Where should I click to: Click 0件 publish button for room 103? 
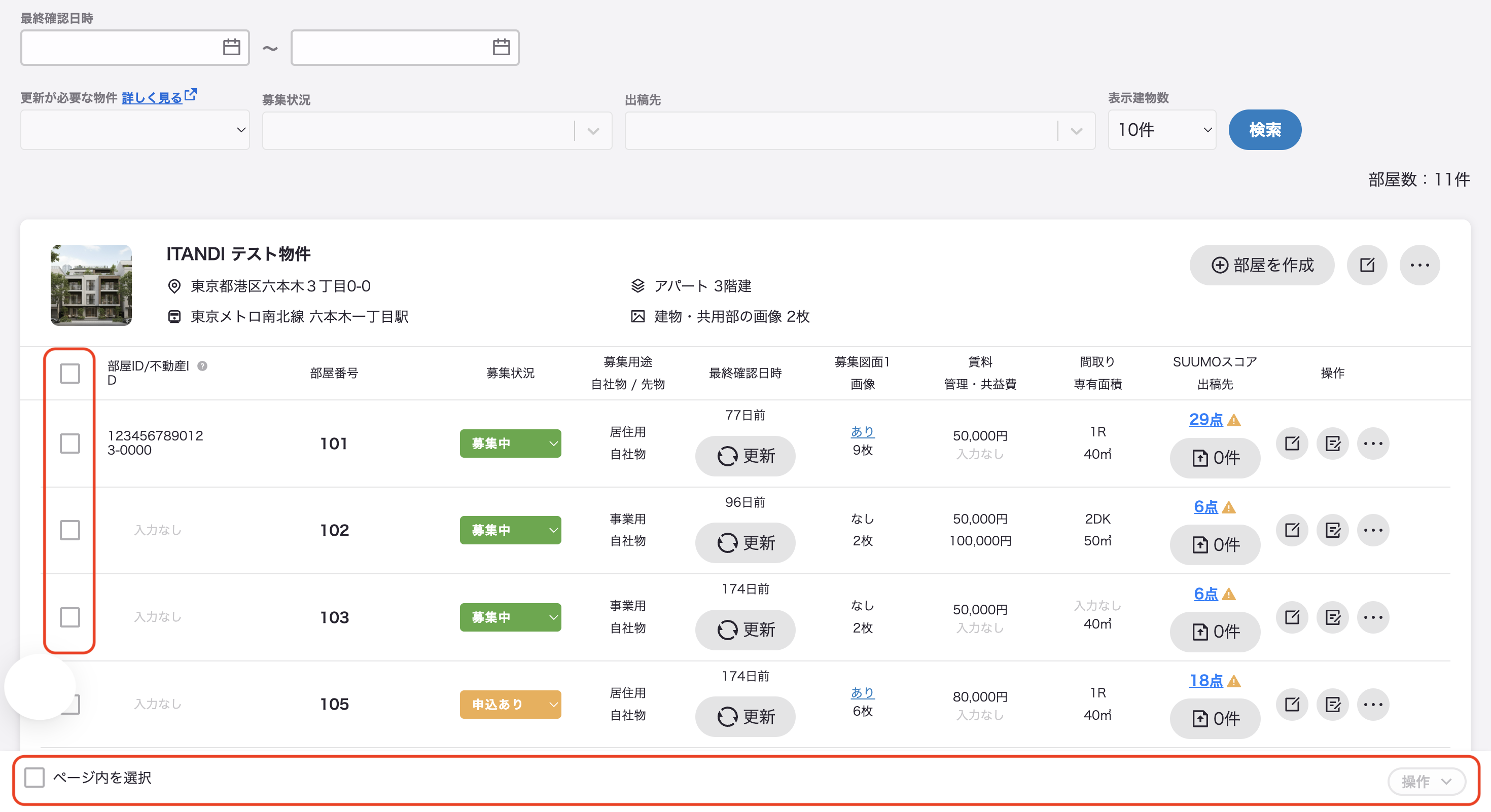1215,632
